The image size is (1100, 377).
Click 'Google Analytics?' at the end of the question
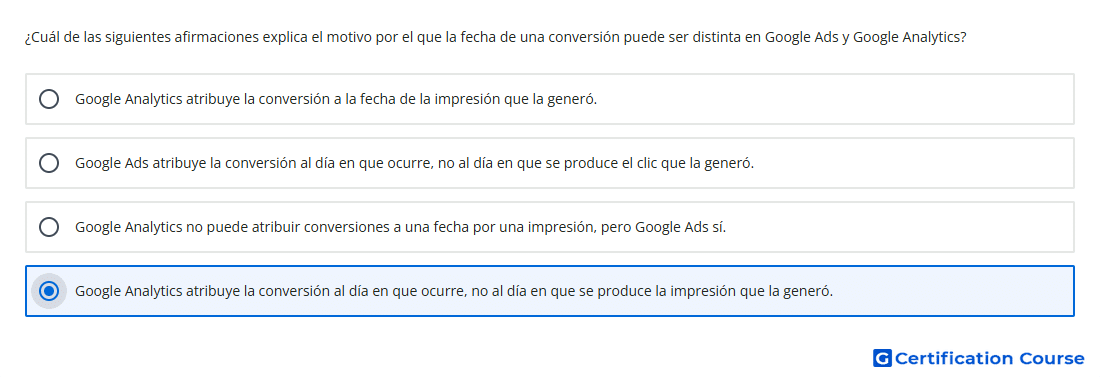(x=910, y=37)
